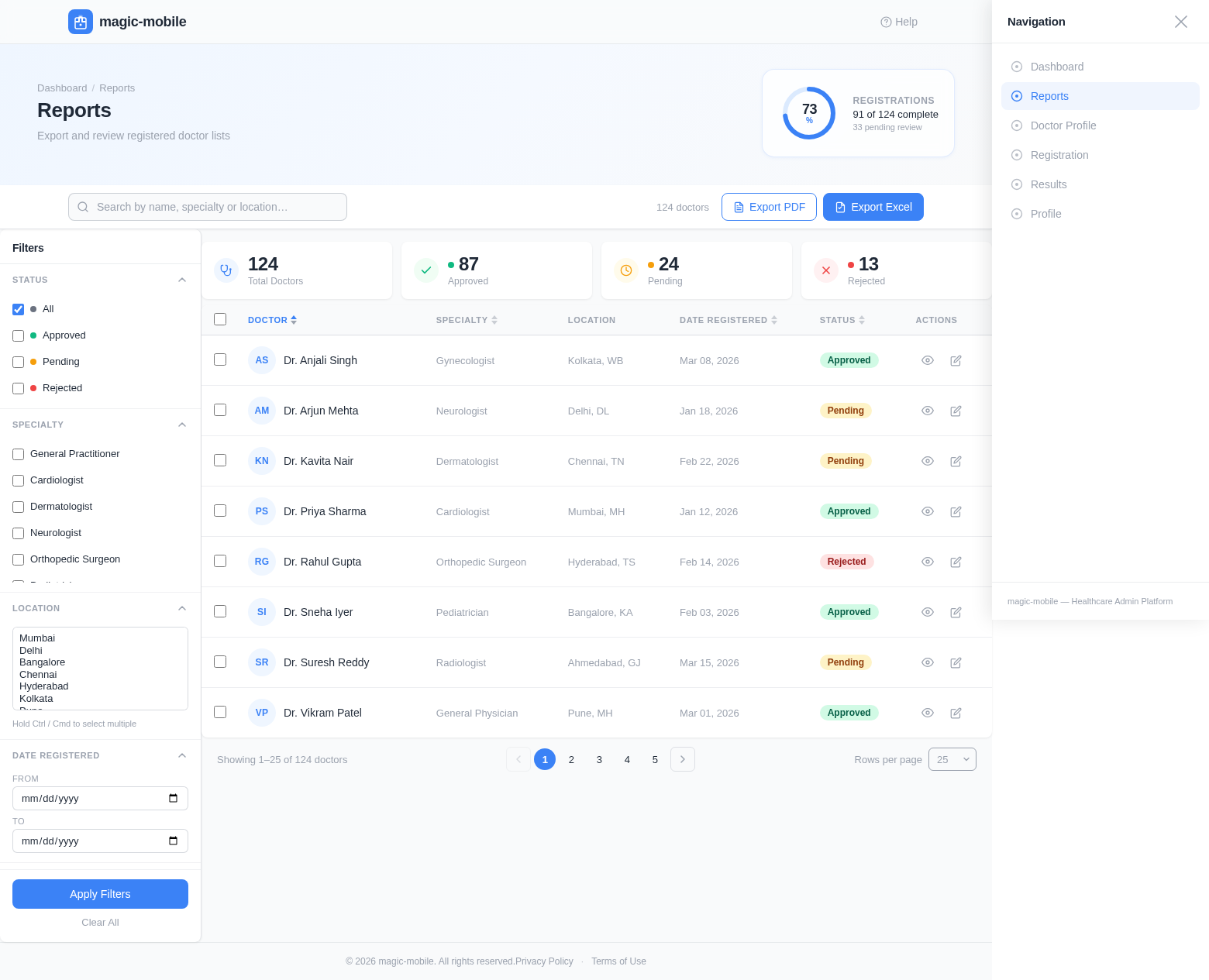This screenshot has width=1209, height=980.
Task: Check the Cardiologist specialty checkbox
Action: click(18, 480)
